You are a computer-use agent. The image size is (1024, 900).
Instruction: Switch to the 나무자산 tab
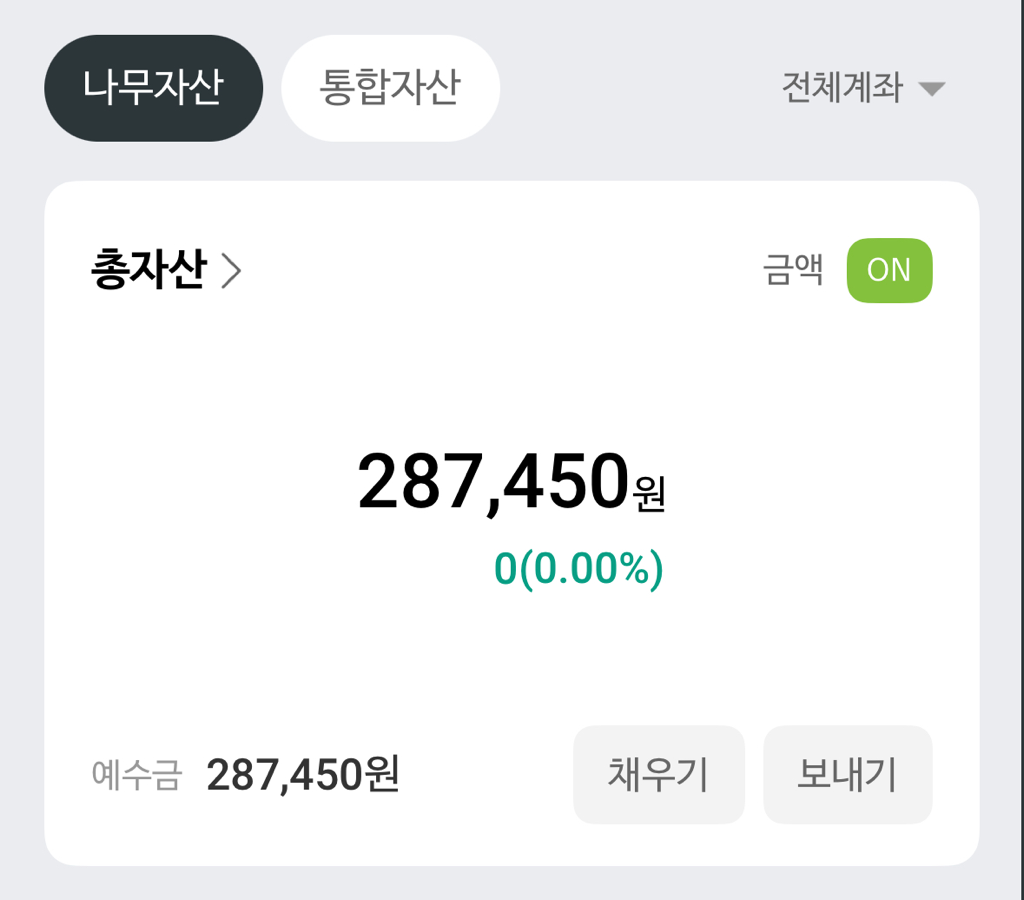(153, 88)
